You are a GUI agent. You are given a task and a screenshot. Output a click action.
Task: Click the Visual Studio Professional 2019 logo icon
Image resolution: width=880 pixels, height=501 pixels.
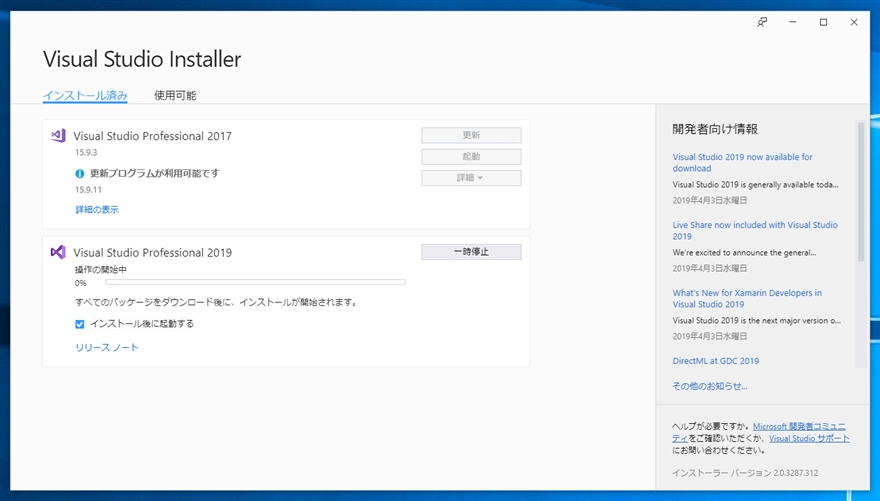(x=58, y=252)
